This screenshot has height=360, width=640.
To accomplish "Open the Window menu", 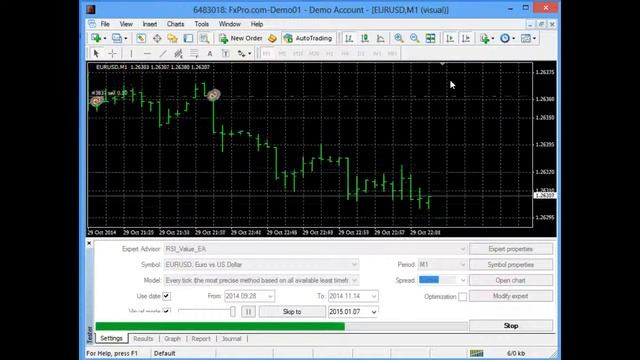I will (230, 24).
